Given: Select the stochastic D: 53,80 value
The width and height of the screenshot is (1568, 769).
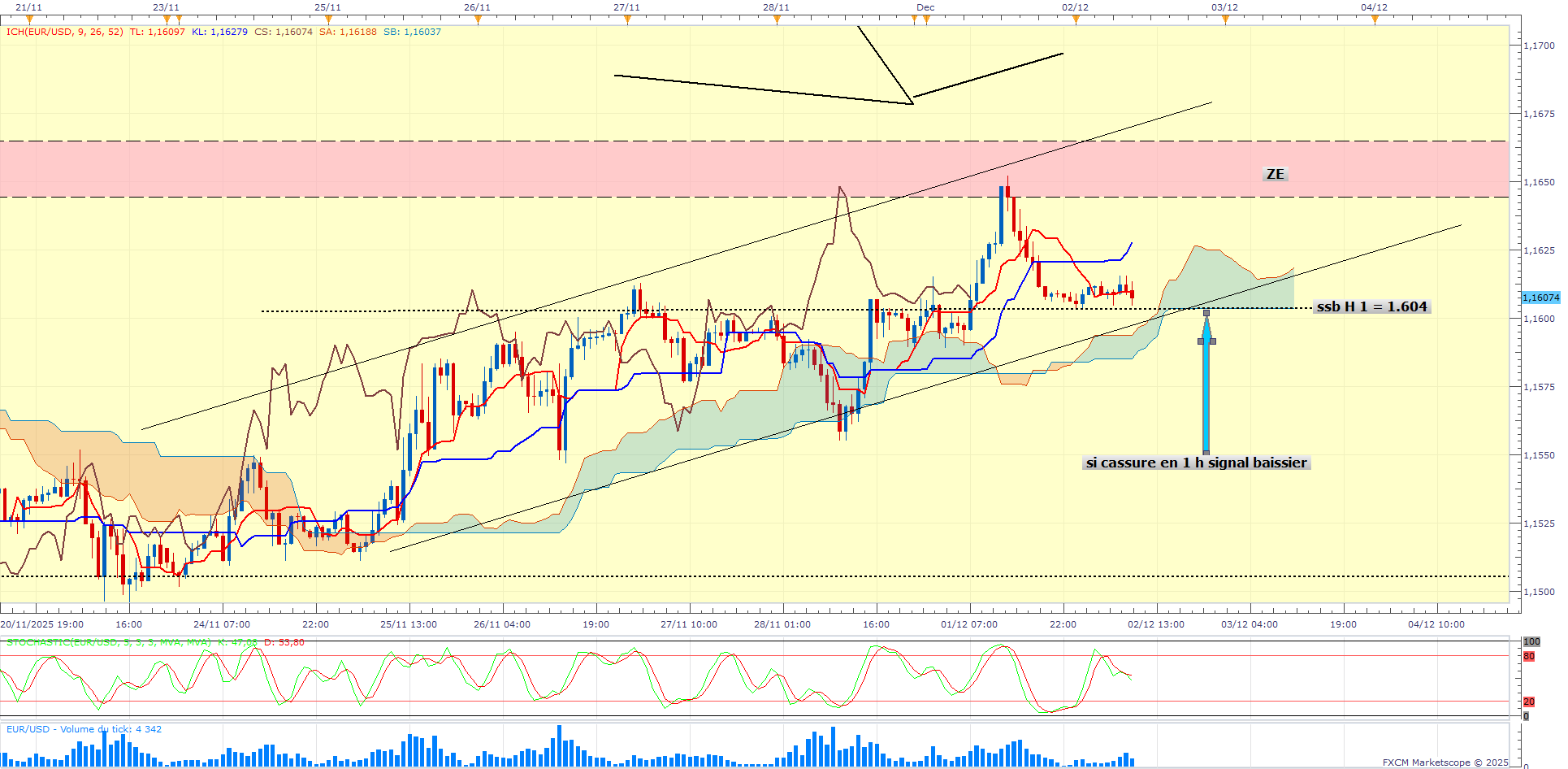Looking at the screenshot, I should (x=284, y=642).
